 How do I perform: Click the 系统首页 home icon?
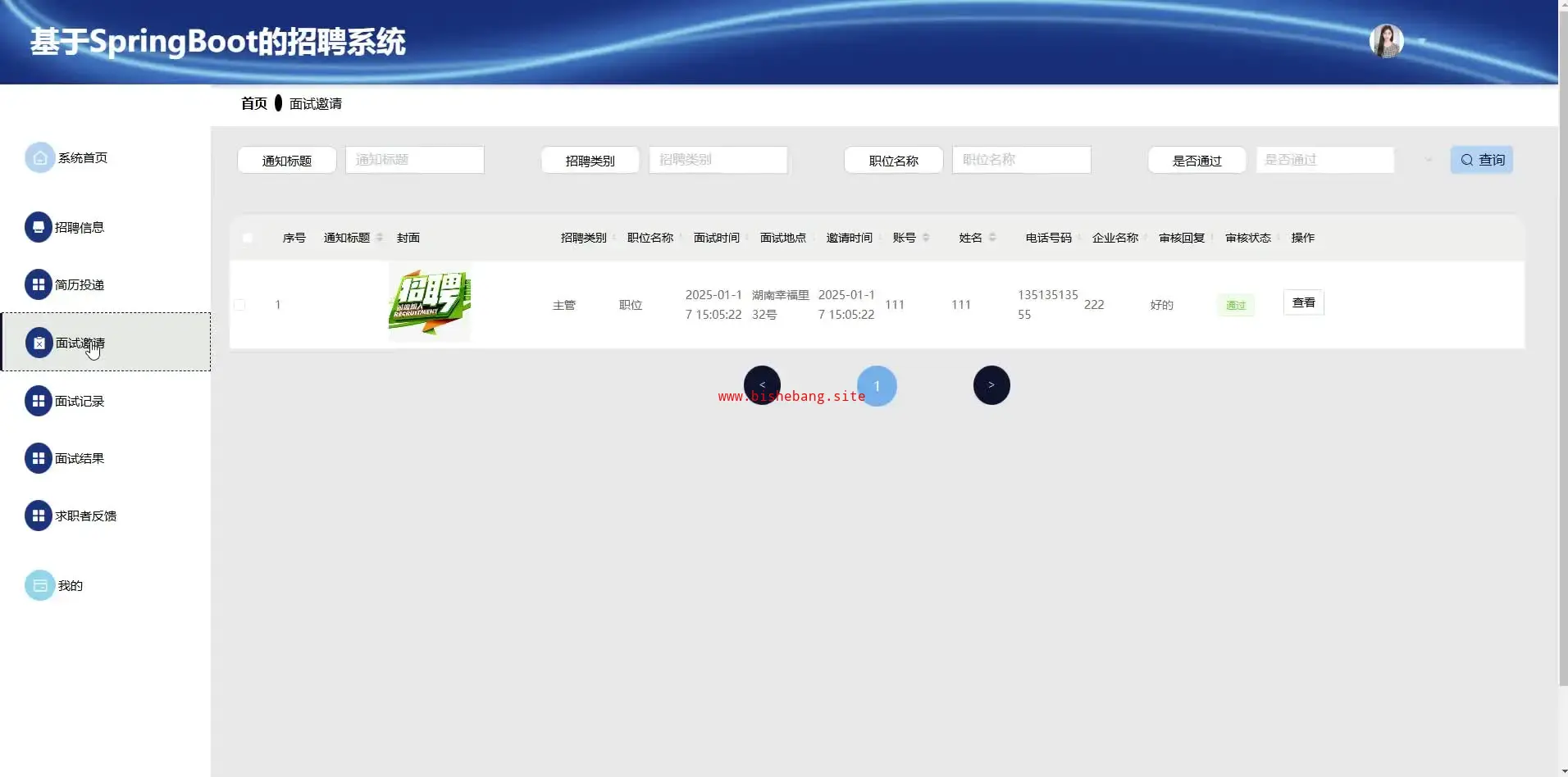point(39,158)
